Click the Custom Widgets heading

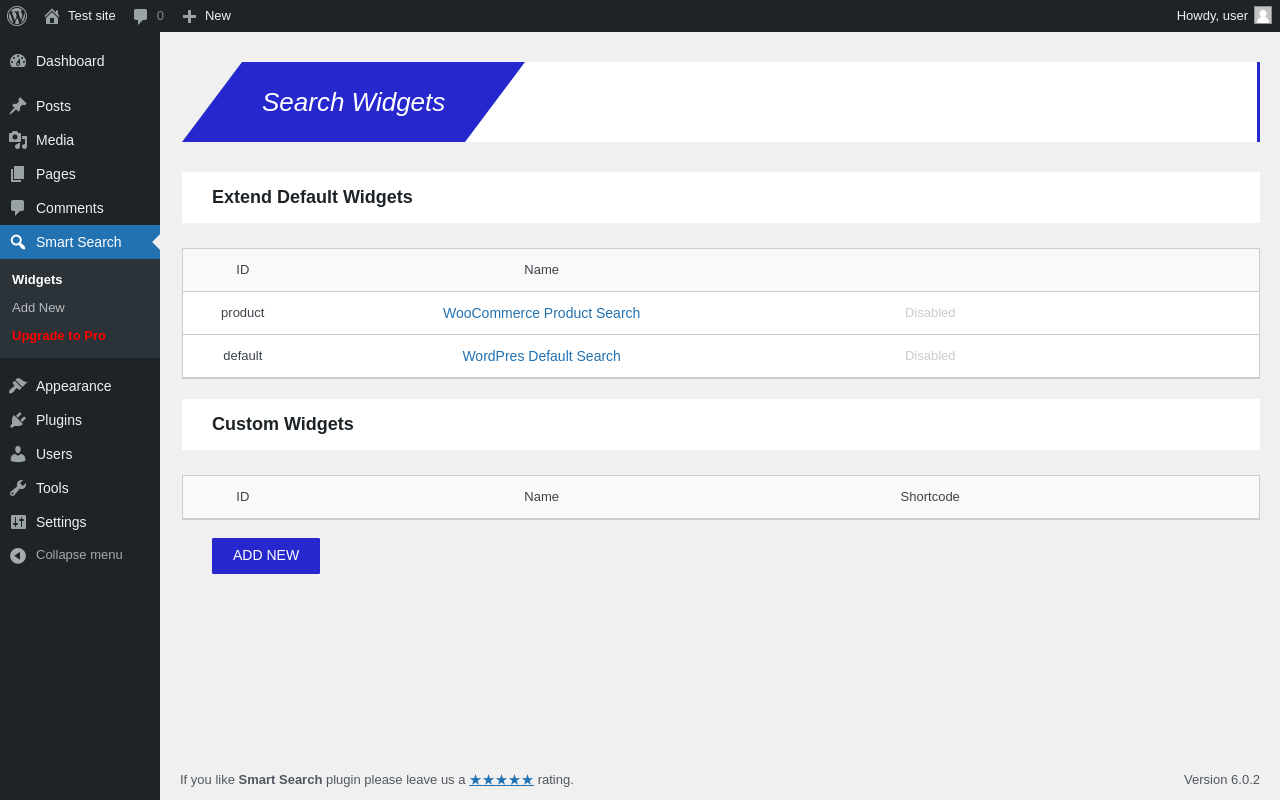tap(283, 424)
